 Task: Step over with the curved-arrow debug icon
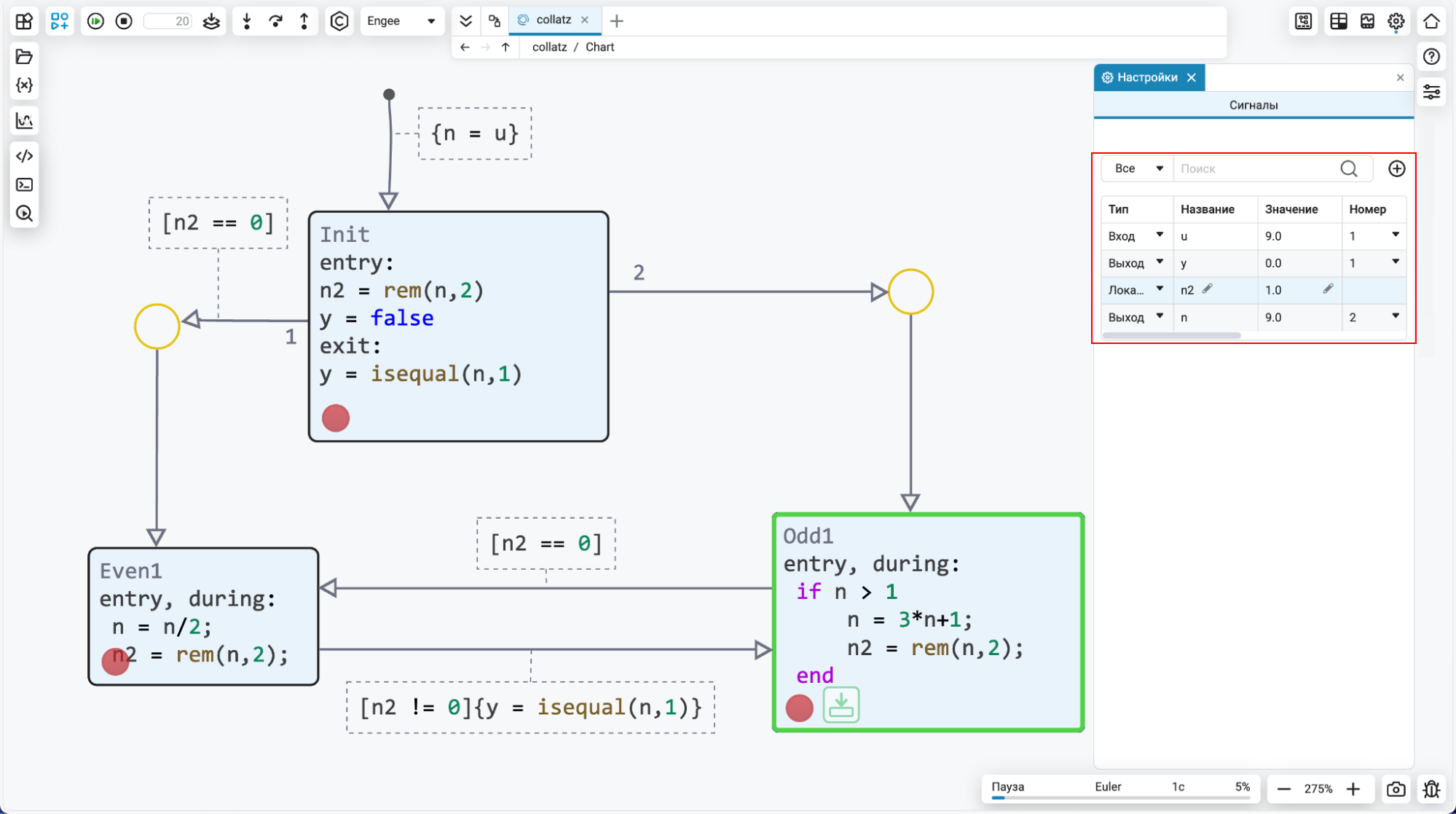[275, 21]
